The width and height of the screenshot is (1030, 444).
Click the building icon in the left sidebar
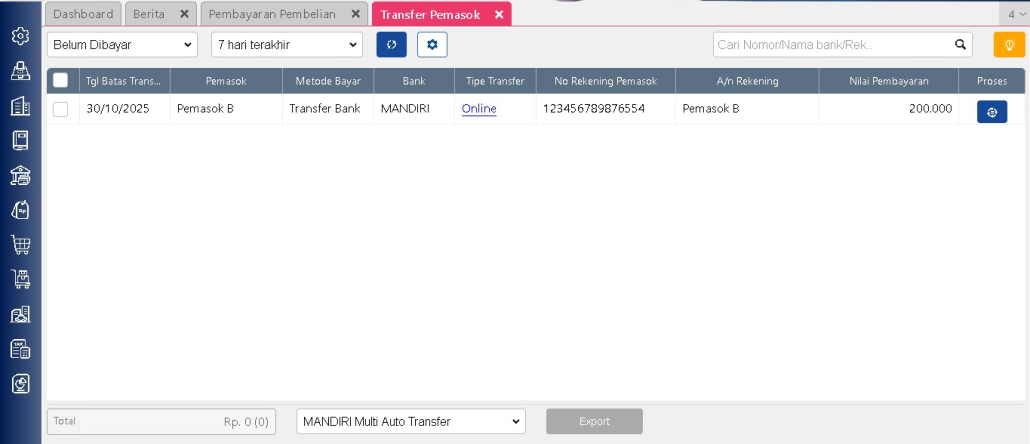[20, 106]
